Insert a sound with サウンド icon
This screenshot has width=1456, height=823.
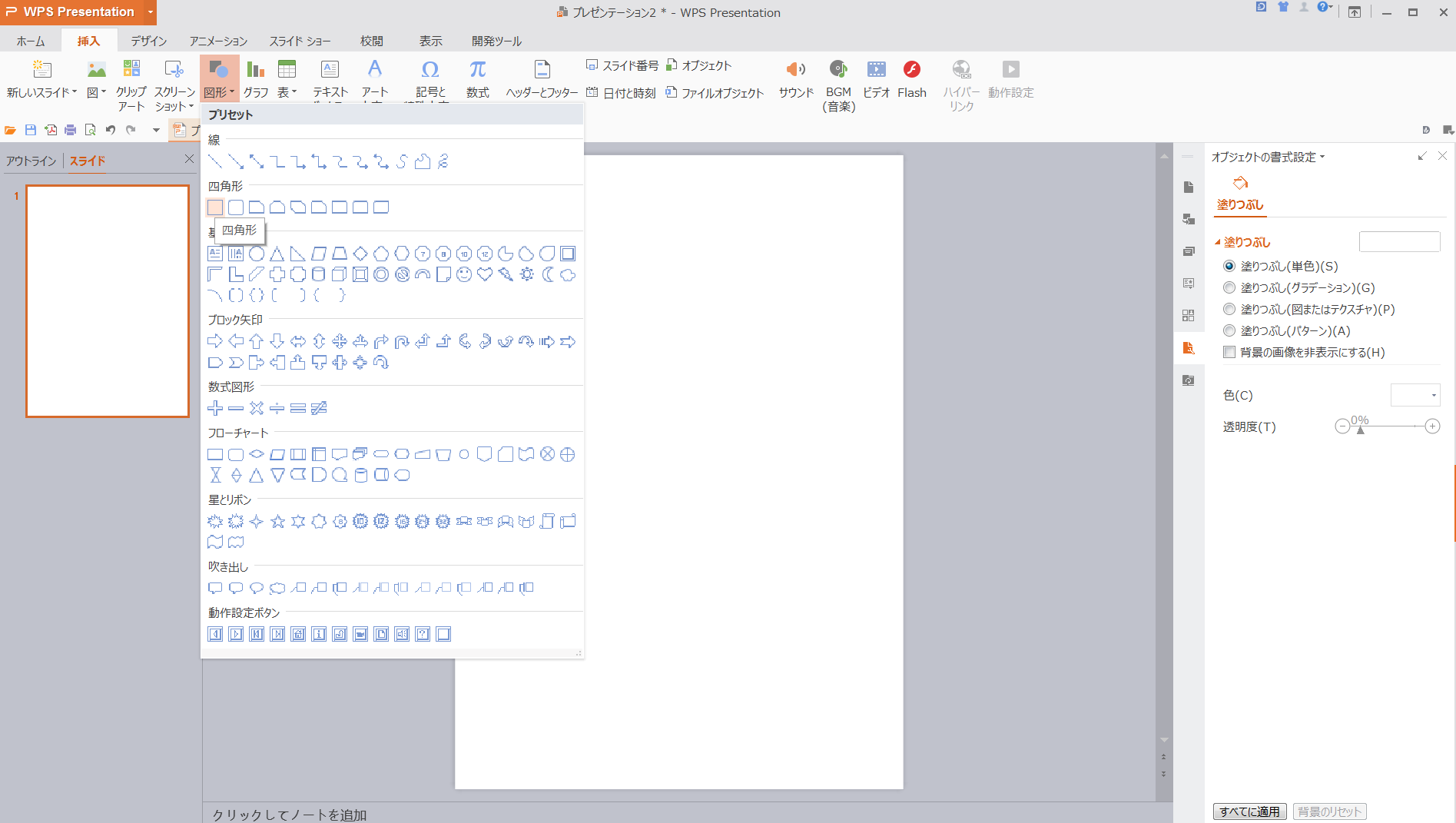click(796, 78)
